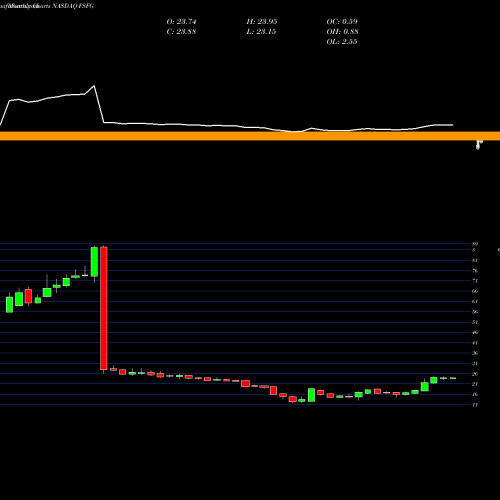Select the high price H: 23.95

pos(262,22)
